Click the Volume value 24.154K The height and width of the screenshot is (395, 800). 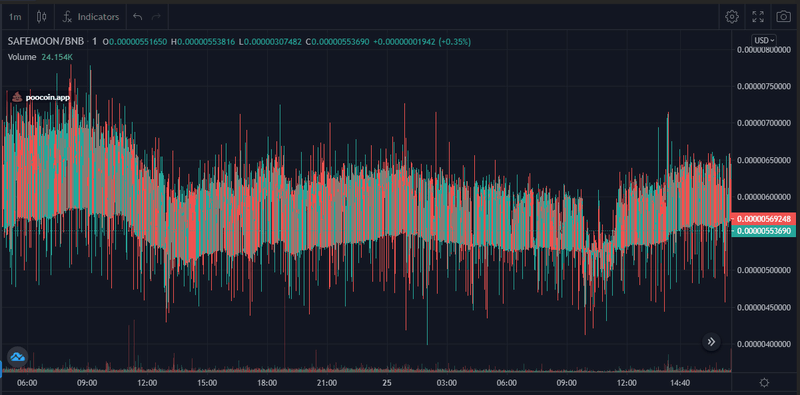[x=57, y=57]
